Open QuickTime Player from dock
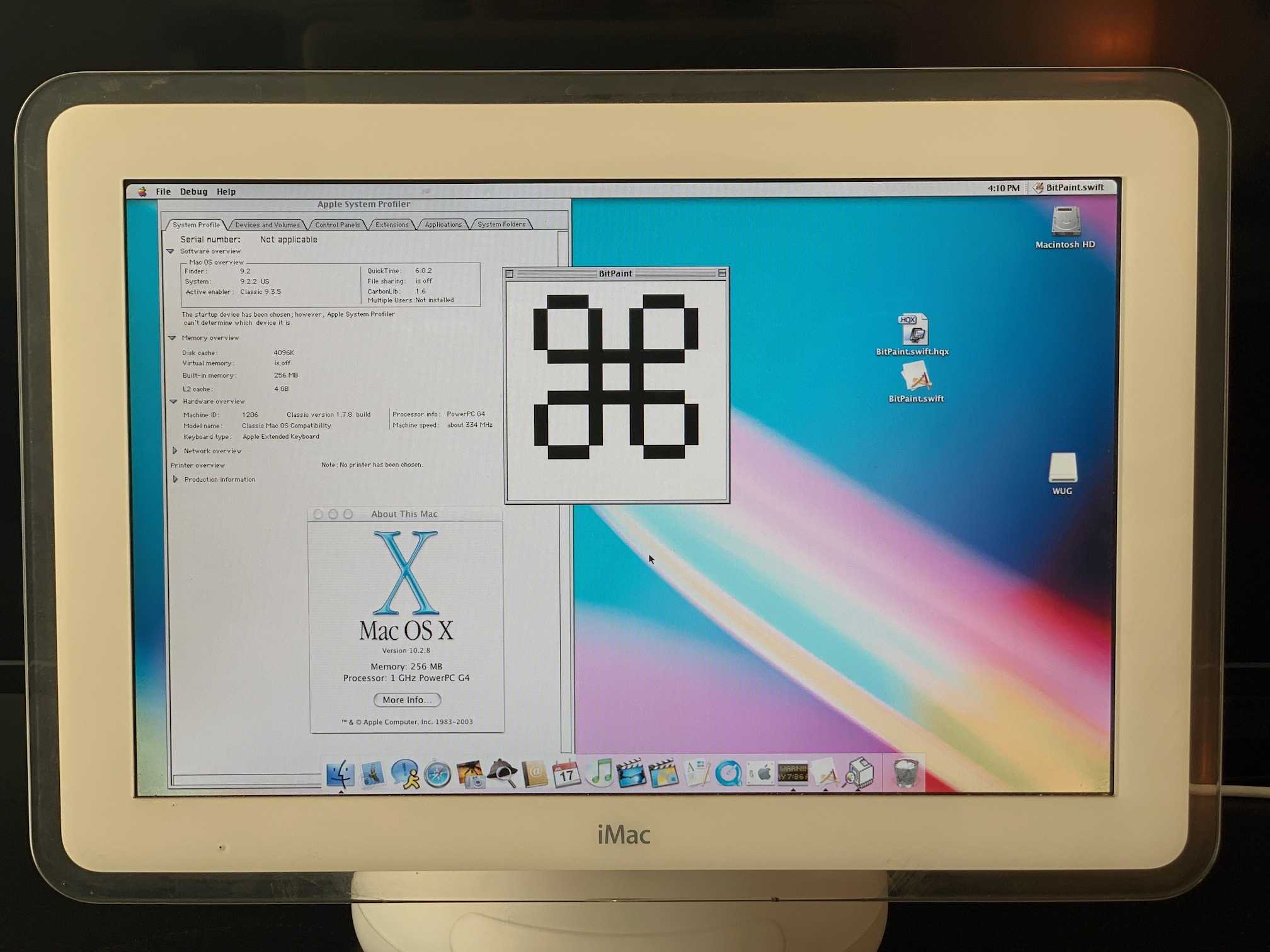The width and height of the screenshot is (1270, 952). click(728, 773)
